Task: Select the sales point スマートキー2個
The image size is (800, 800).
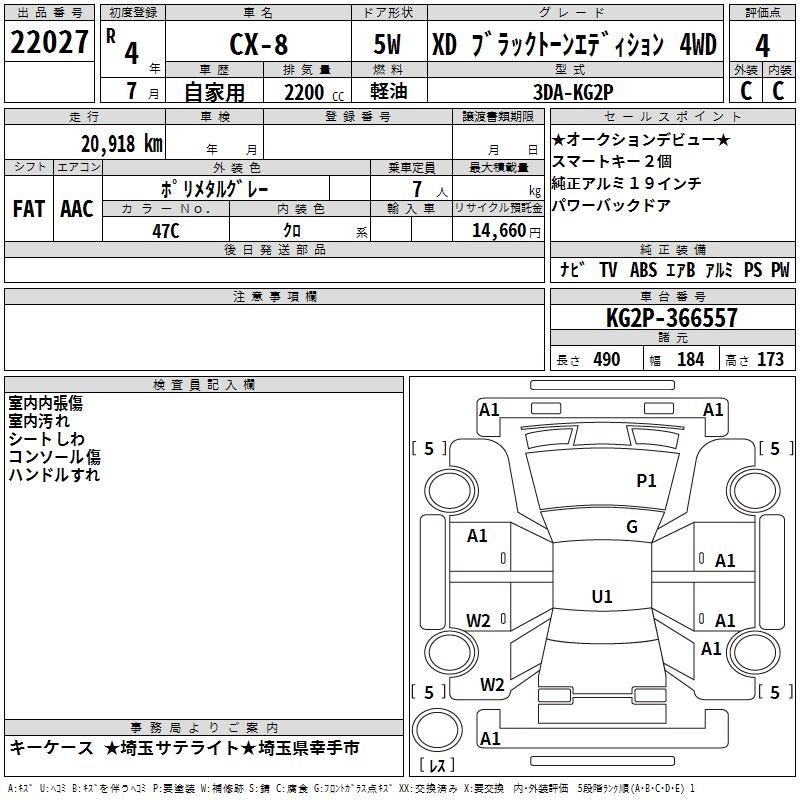Action: 612,161
